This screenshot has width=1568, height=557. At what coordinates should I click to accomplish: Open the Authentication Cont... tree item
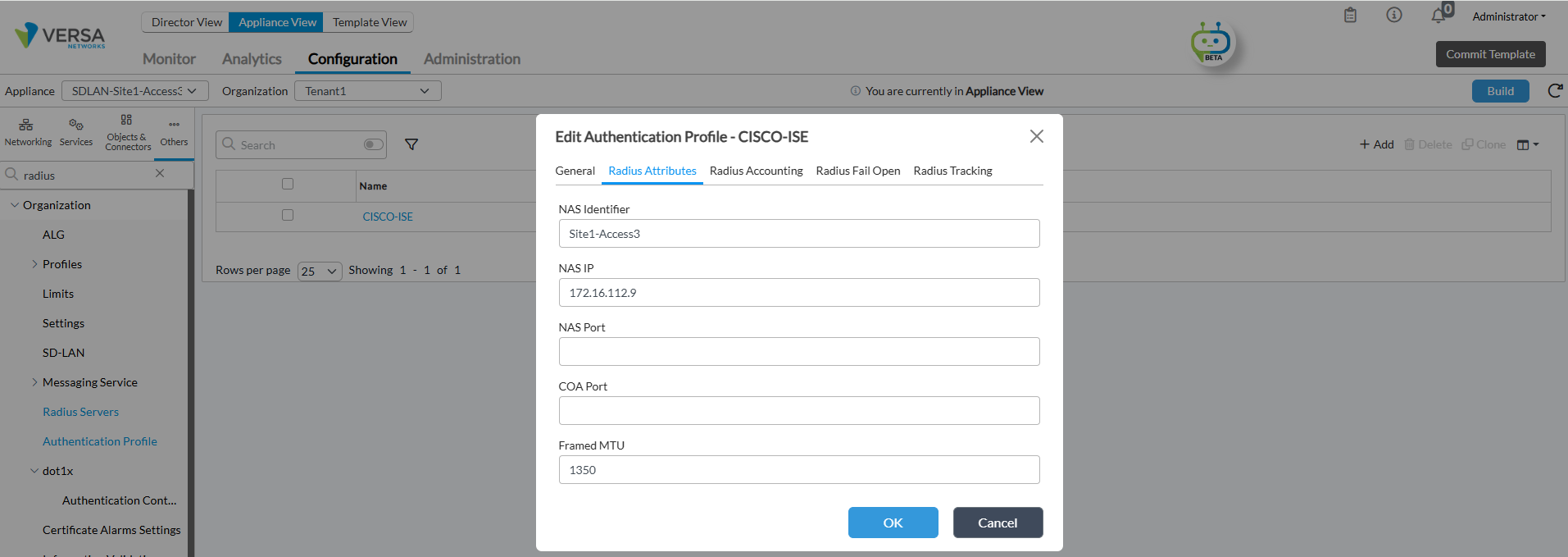(x=119, y=500)
